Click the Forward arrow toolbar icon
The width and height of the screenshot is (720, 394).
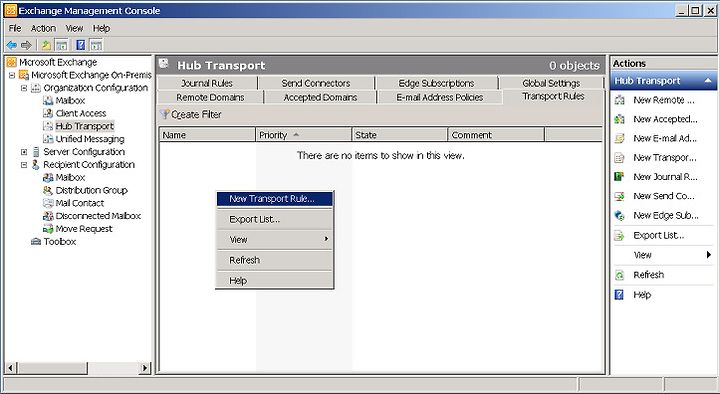coord(26,45)
